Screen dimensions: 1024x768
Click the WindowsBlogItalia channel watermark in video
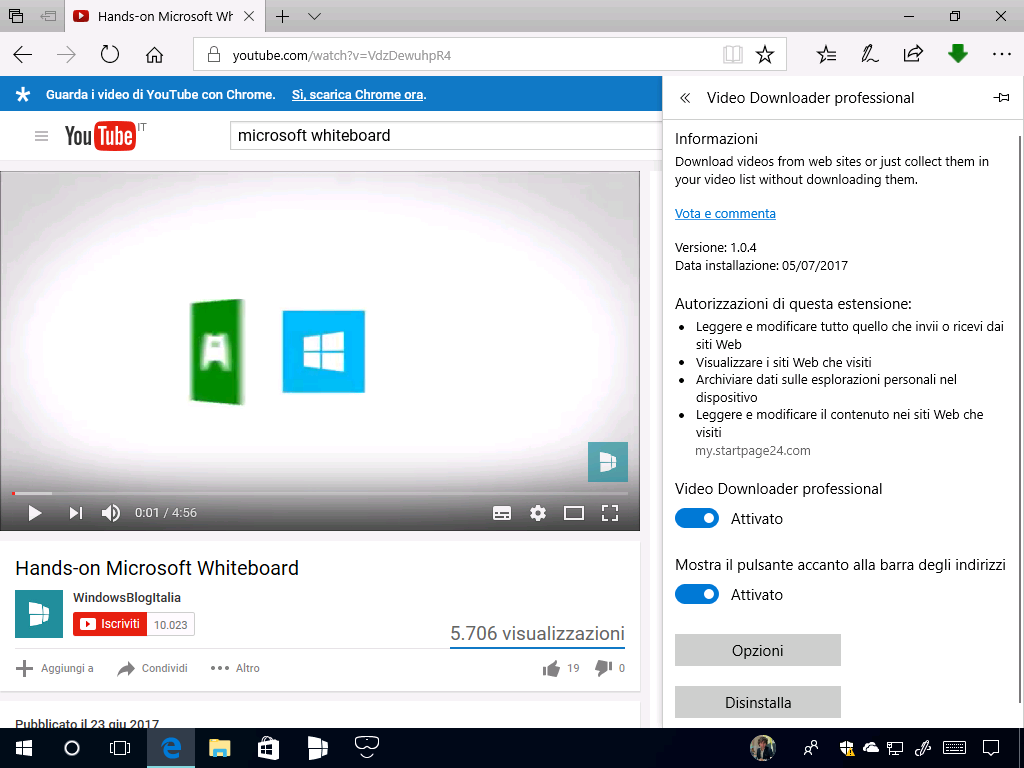(x=608, y=462)
